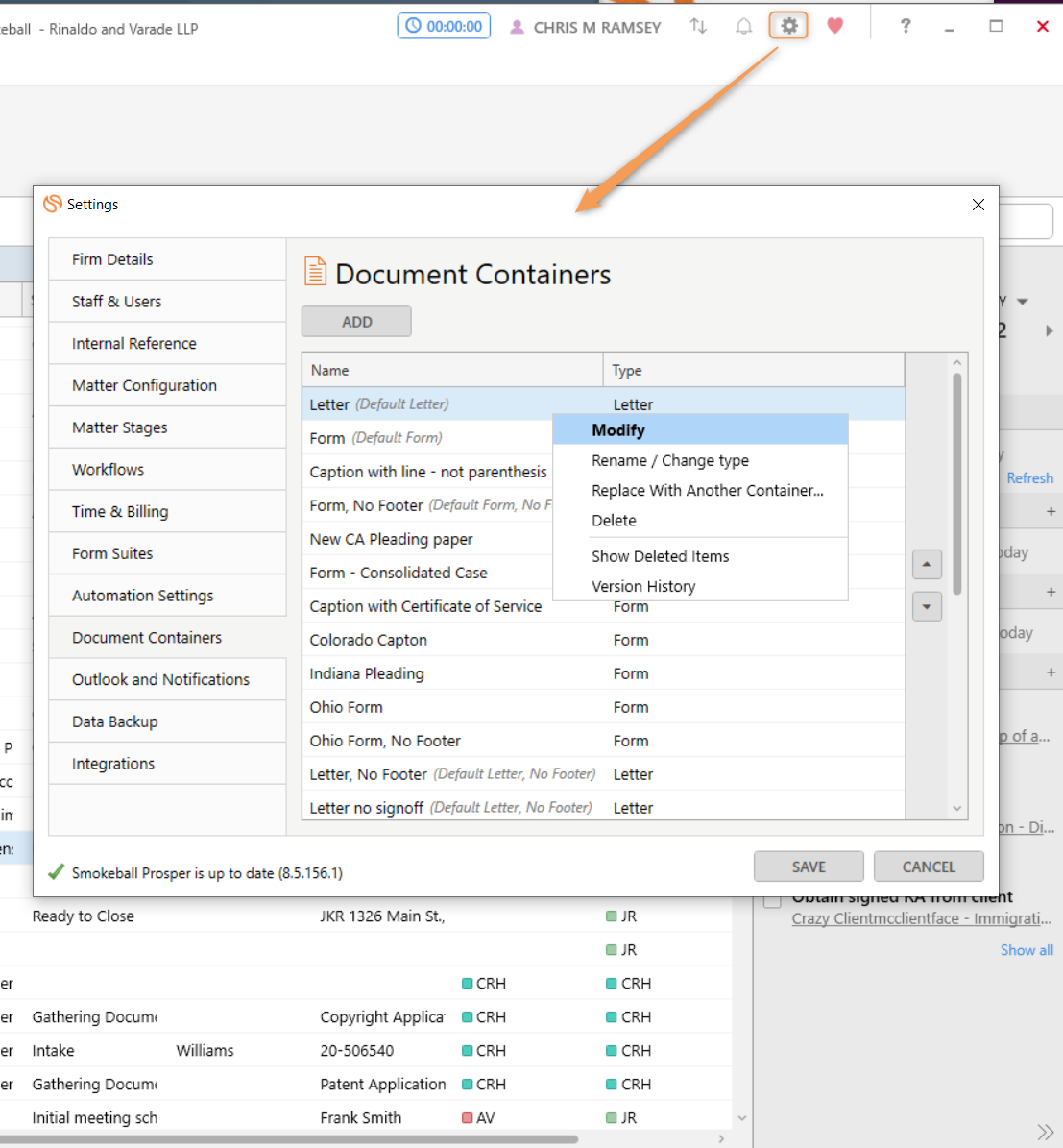This screenshot has width=1063, height=1148.
Task: Click the ADD button
Action: 356,322
